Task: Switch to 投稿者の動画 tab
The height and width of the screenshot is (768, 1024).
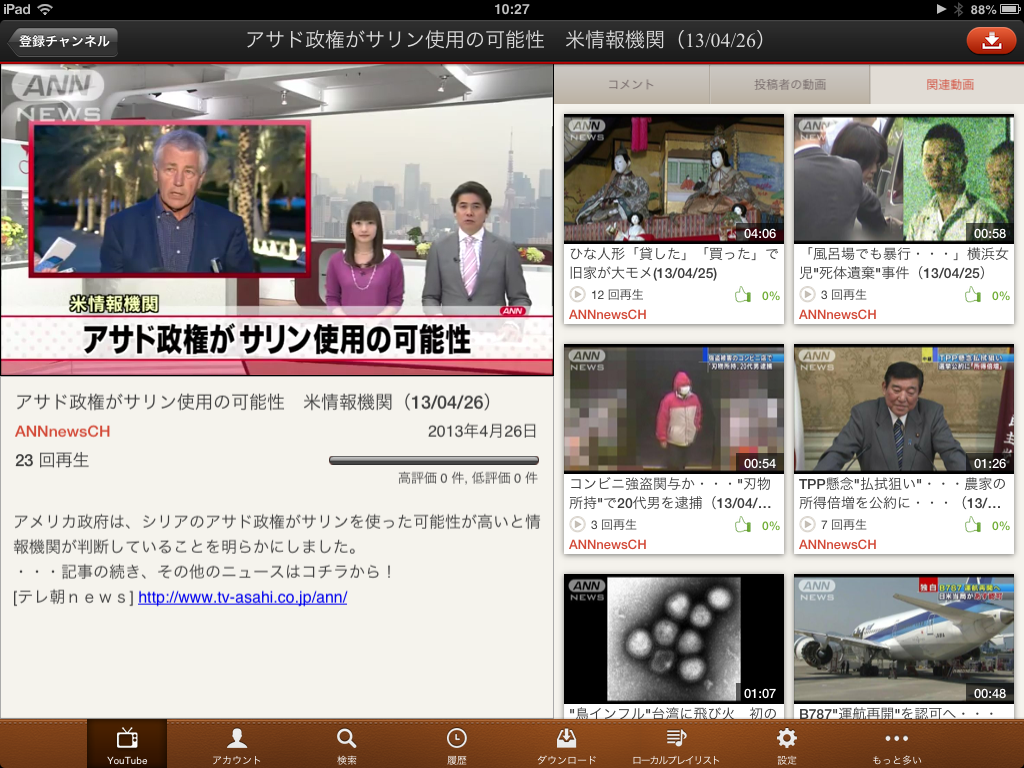Action: pos(790,84)
